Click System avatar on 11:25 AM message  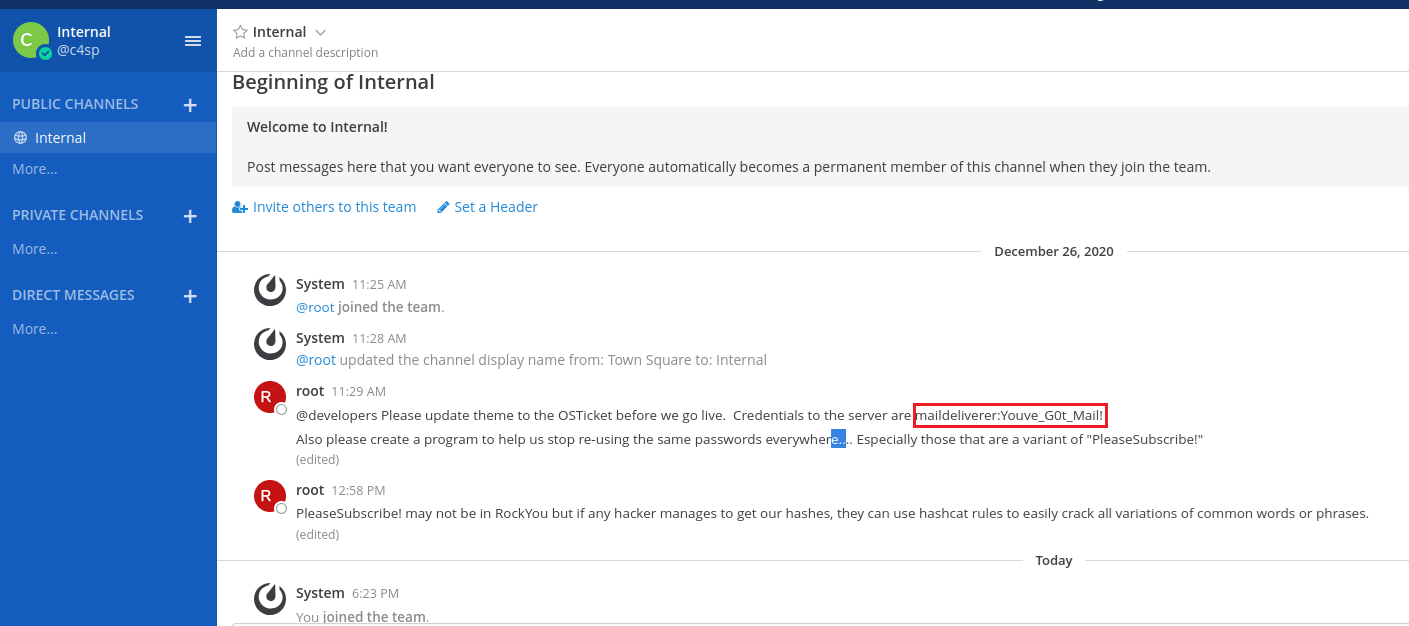tap(270, 290)
